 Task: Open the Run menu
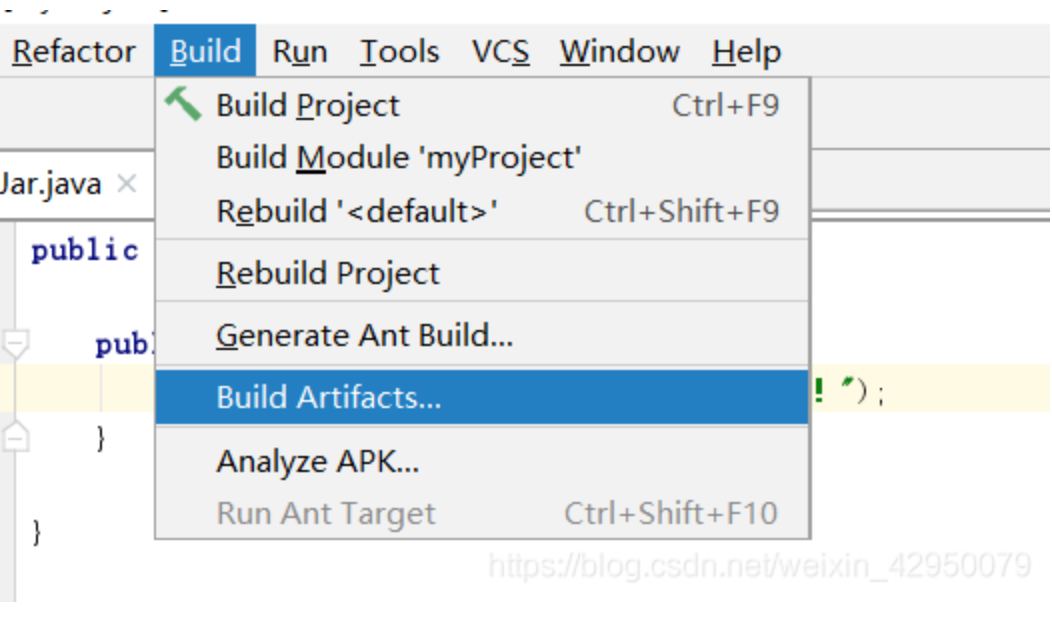(300, 51)
